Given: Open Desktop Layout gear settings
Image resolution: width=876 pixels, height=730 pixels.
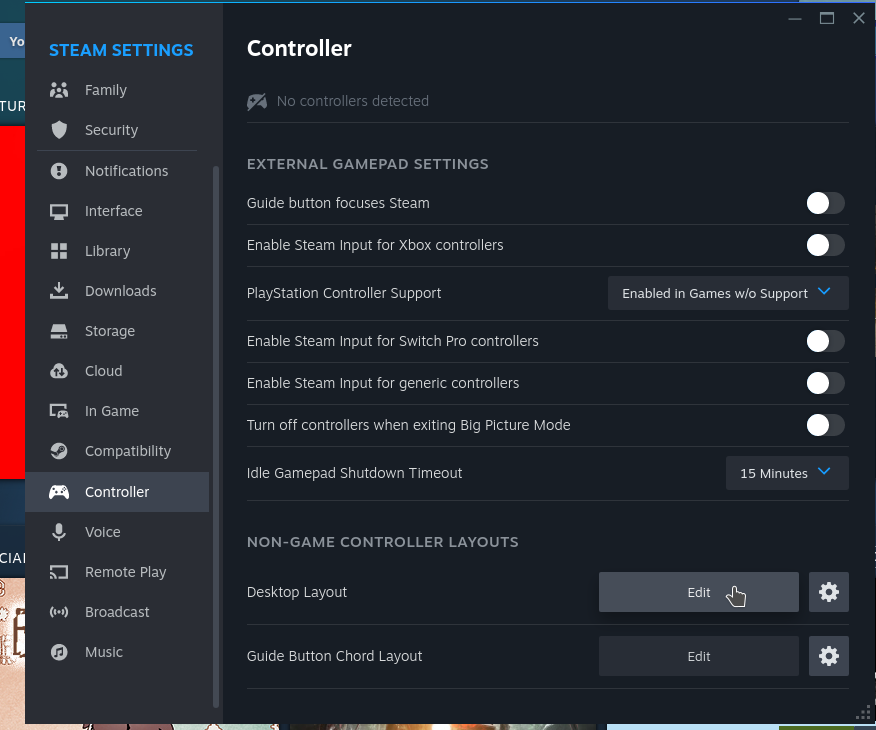Looking at the screenshot, I should click(829, 592).
